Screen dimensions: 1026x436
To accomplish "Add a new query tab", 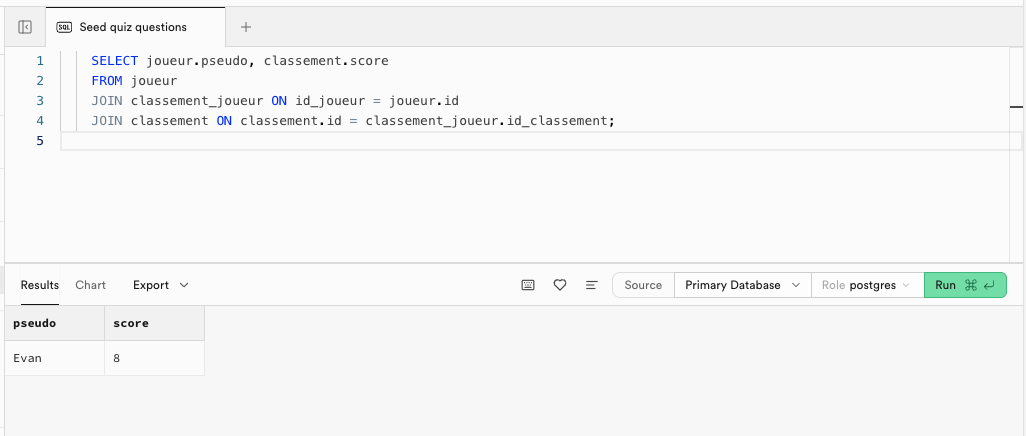I will pos(246,27).
